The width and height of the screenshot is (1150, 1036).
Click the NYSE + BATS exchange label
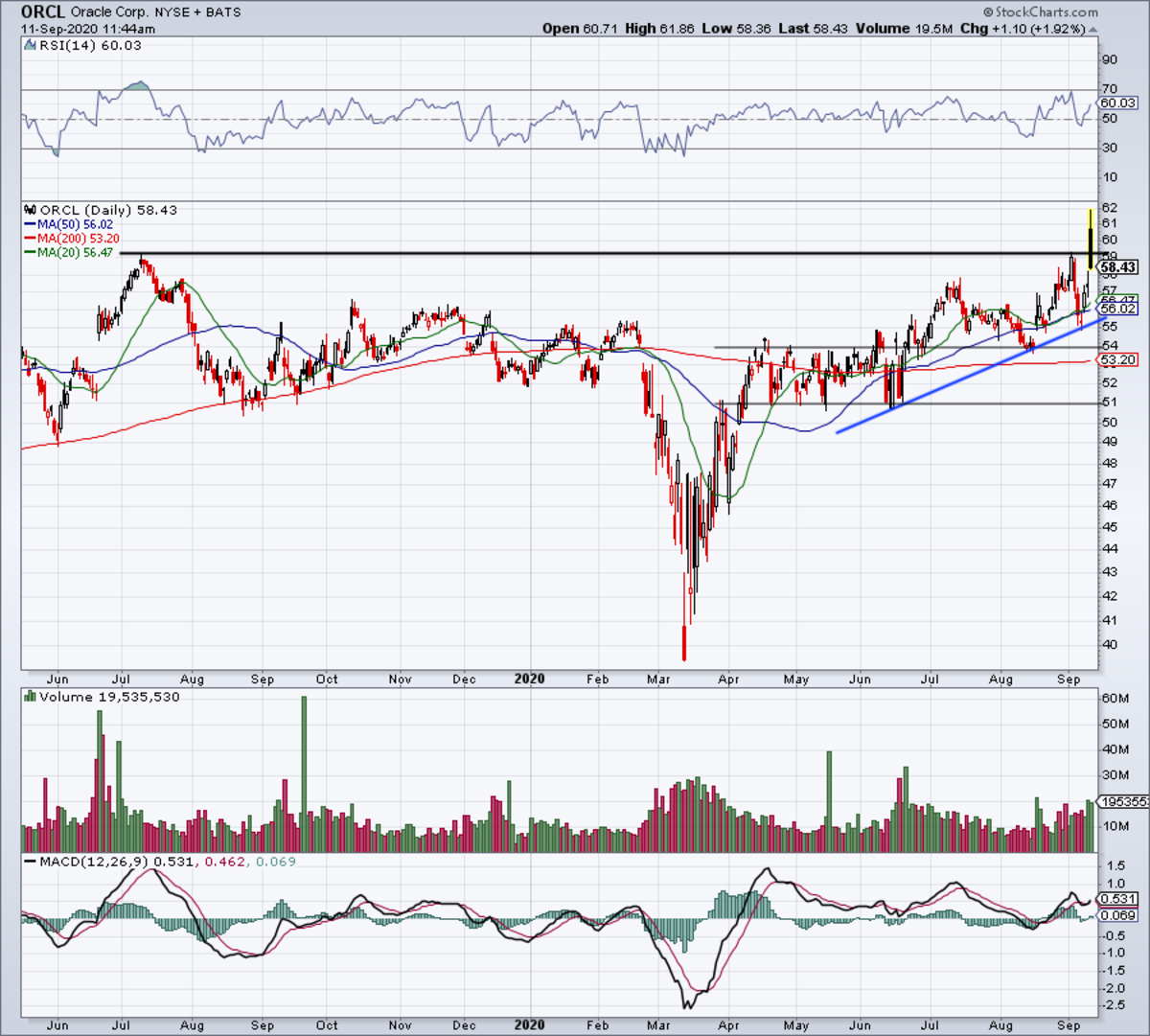(197, 13)
